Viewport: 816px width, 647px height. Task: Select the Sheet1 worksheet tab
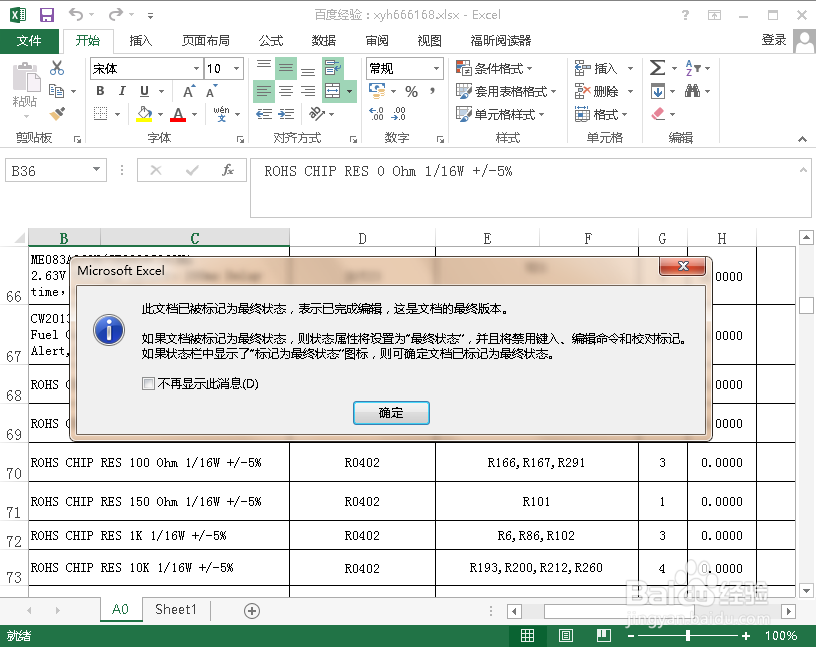(x=175, y=608)
